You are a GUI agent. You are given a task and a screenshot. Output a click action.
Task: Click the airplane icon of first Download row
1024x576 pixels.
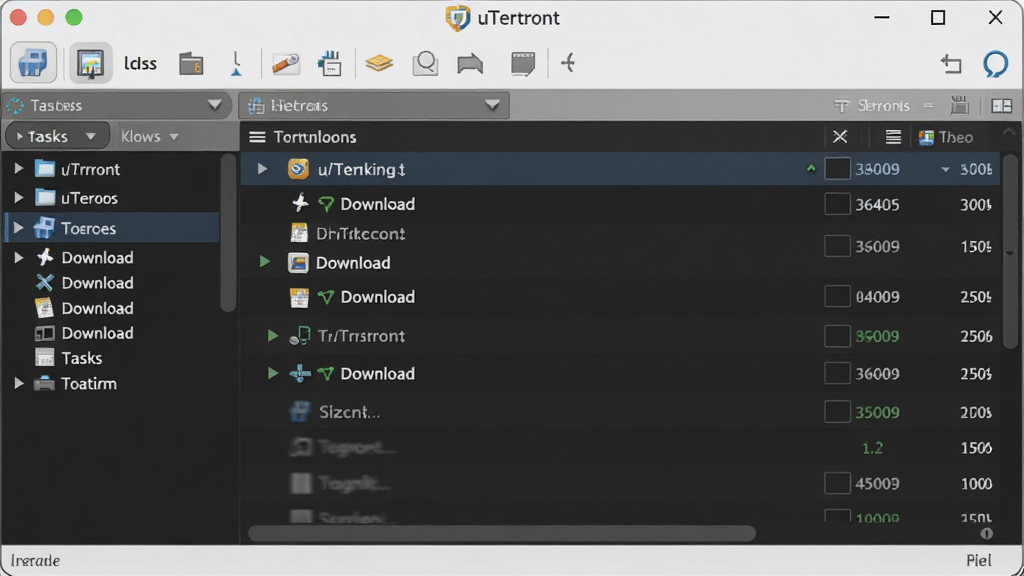300,203
